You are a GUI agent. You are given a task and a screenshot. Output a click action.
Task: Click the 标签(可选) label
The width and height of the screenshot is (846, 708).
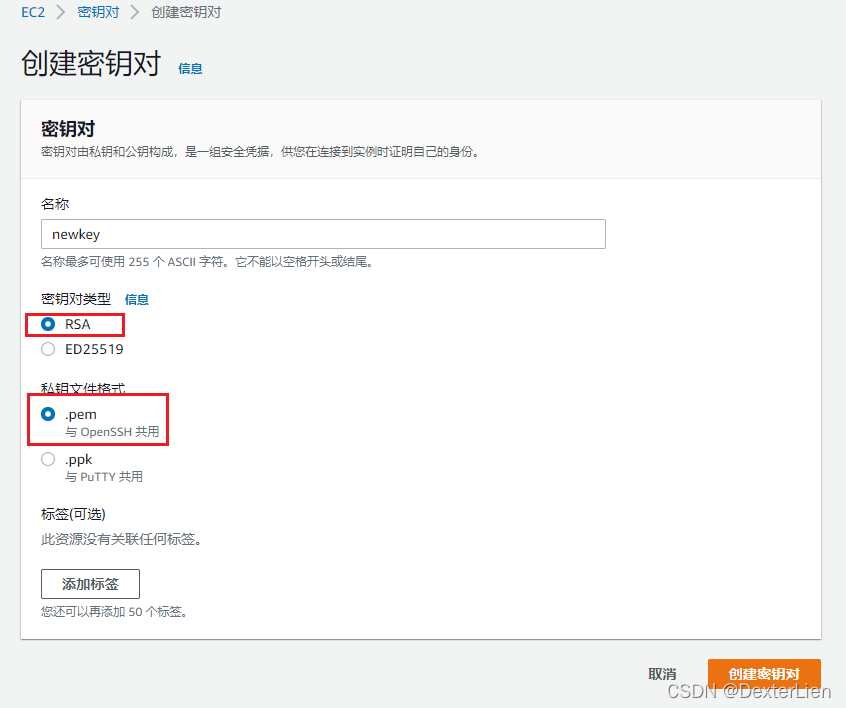click(73, 514)
